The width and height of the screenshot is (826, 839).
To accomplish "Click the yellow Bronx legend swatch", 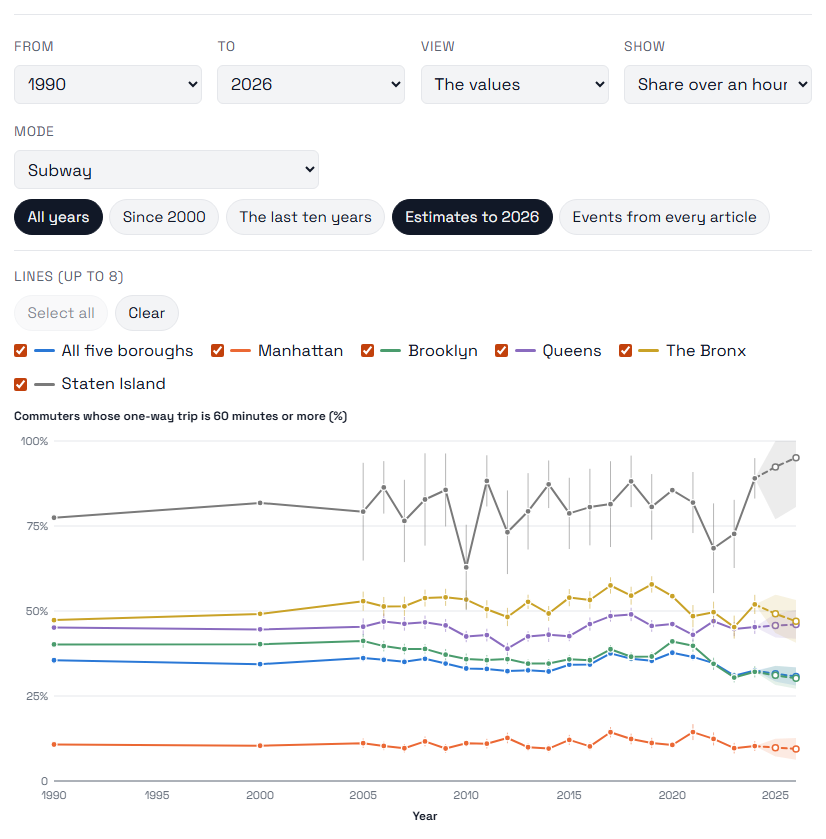I will (649, 351).
